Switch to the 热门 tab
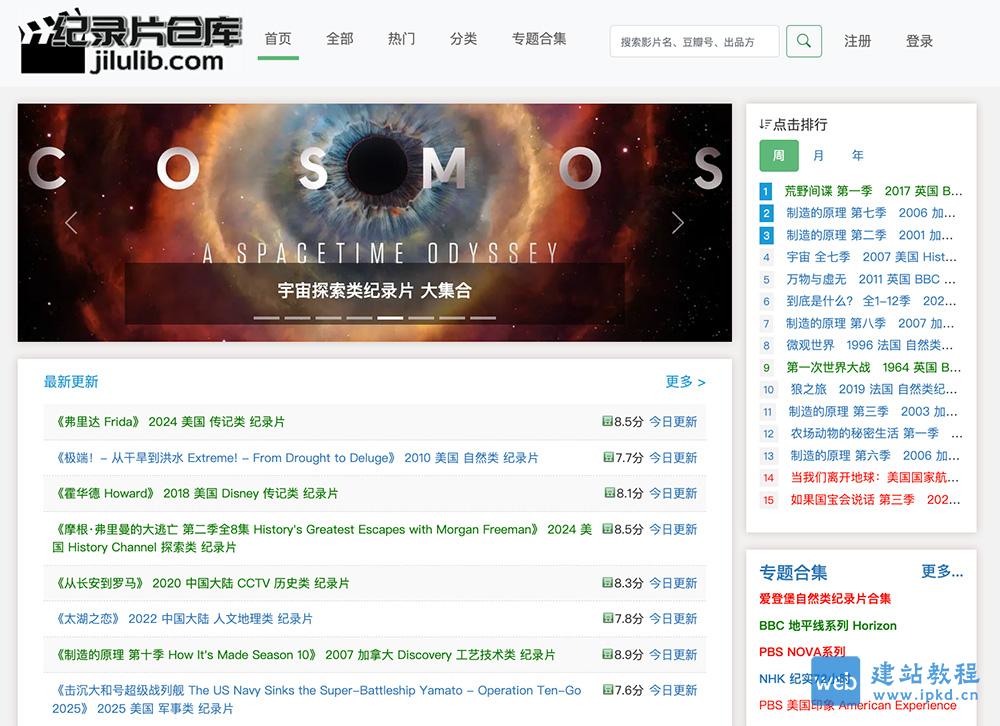This screenshot has width=1000, height=726. coord(401,39)
